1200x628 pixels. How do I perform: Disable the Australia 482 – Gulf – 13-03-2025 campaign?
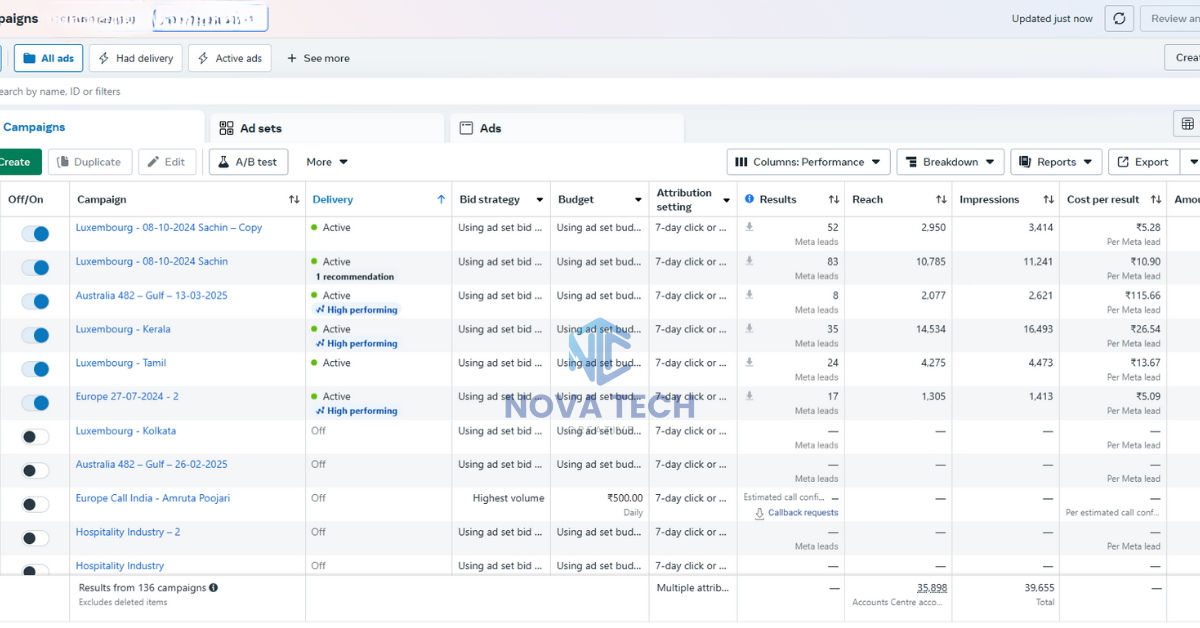[x=35, y=301]
